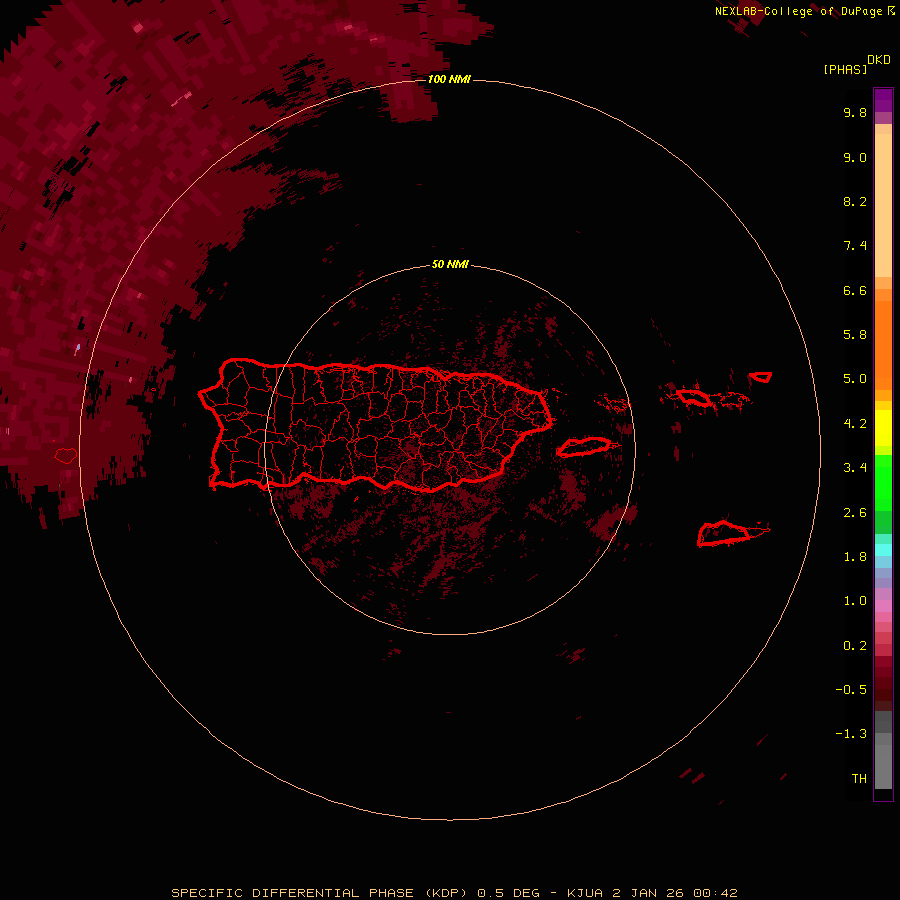Select the gray swatch at the scale bottom
The height and width of the screenshot is (900, 900).
click(883, 769)
